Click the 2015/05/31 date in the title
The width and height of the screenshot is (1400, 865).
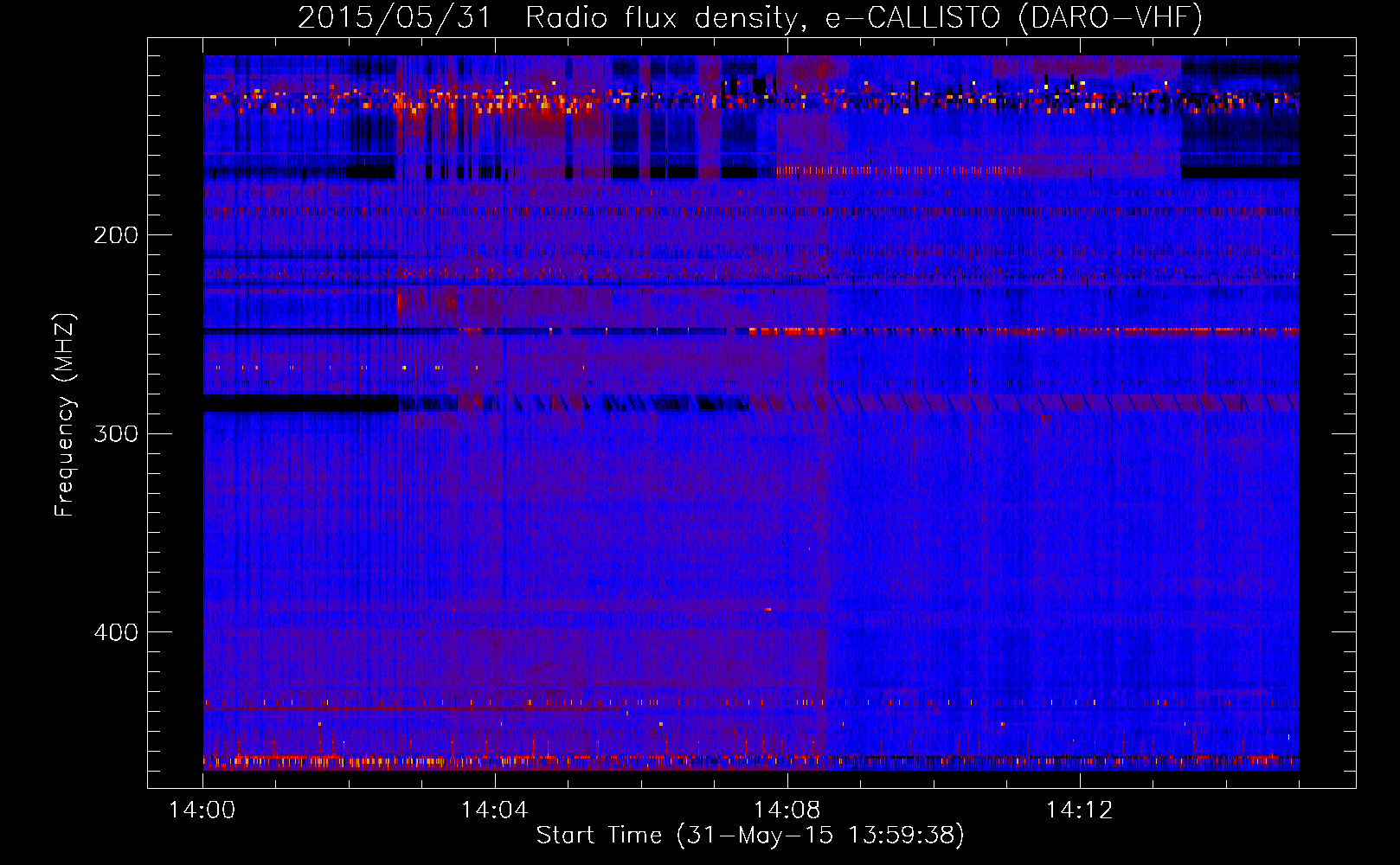(x=394, y=17)
